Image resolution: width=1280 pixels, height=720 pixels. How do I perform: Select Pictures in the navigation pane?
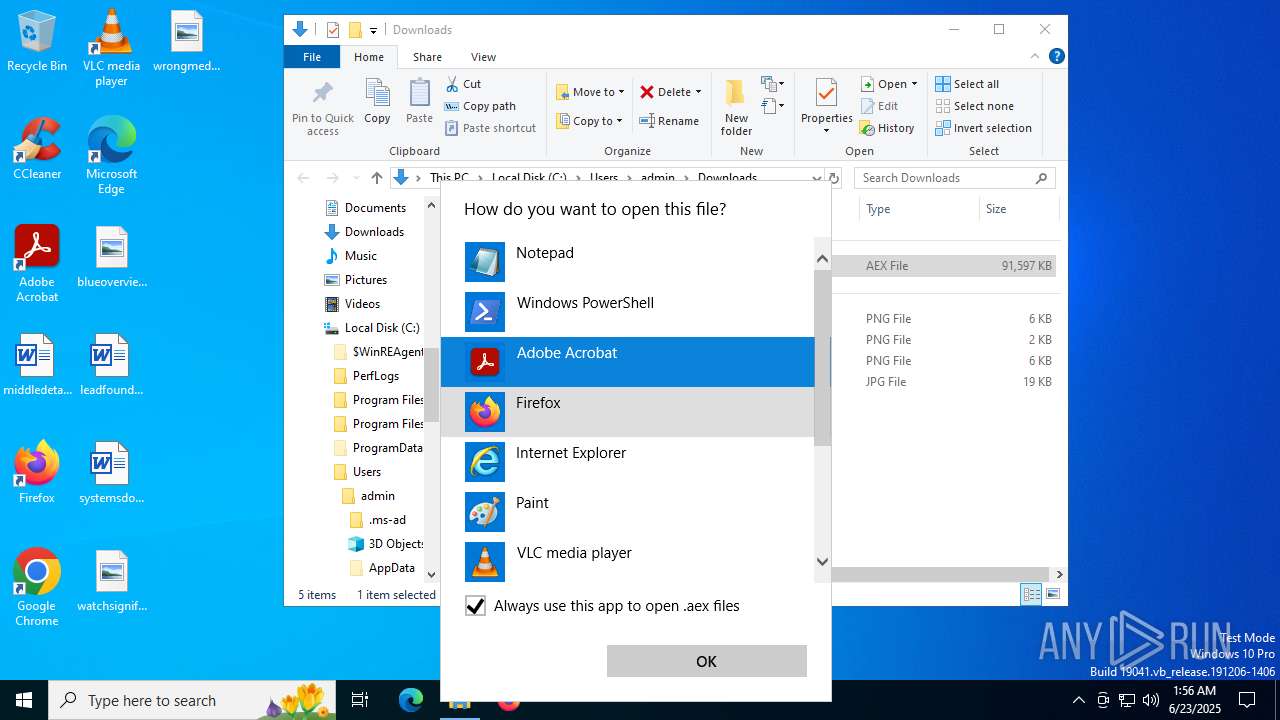[x=365, y=280]
